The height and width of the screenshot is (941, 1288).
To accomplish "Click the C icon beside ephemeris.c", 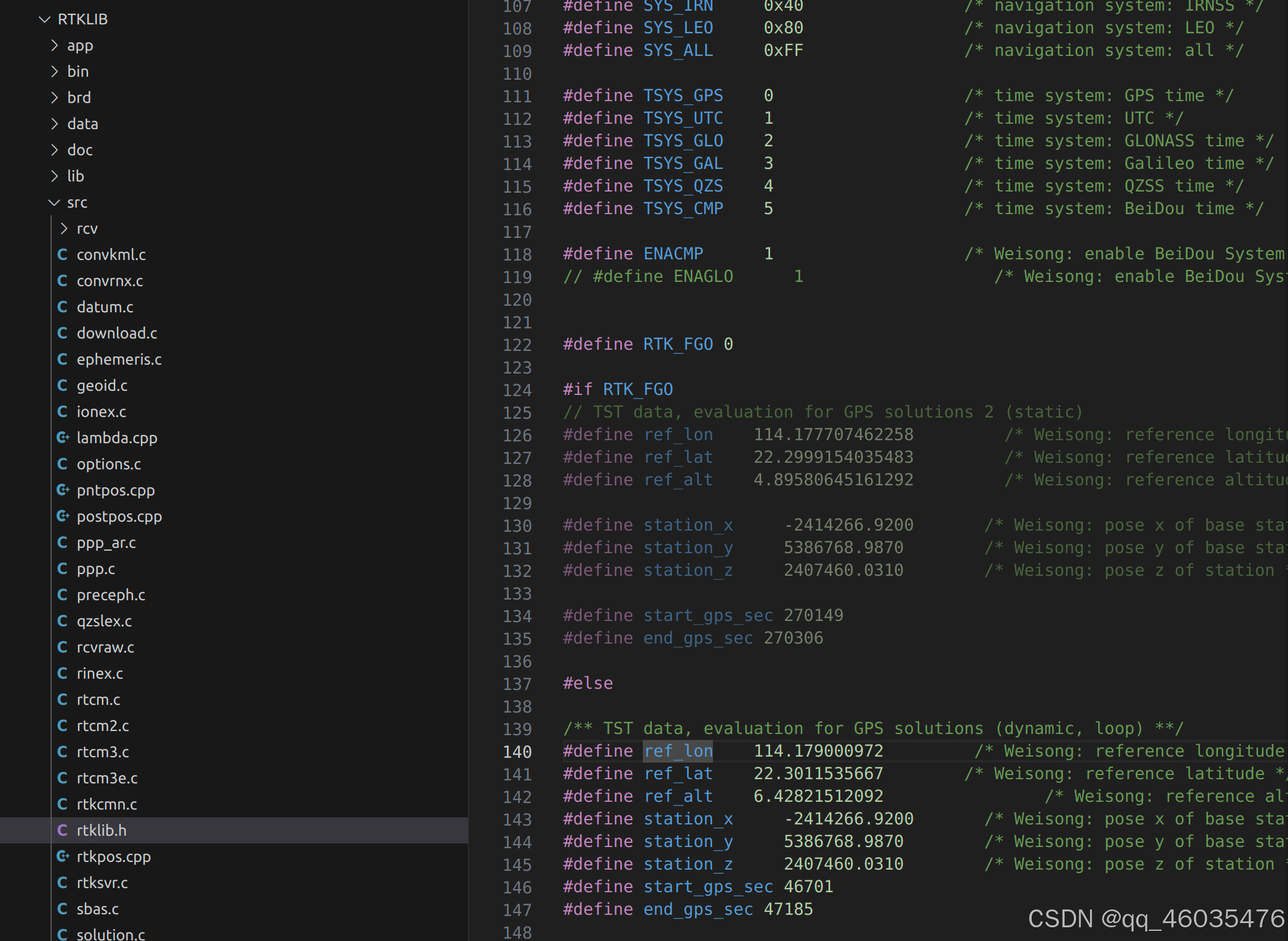I will pos(63,359).
